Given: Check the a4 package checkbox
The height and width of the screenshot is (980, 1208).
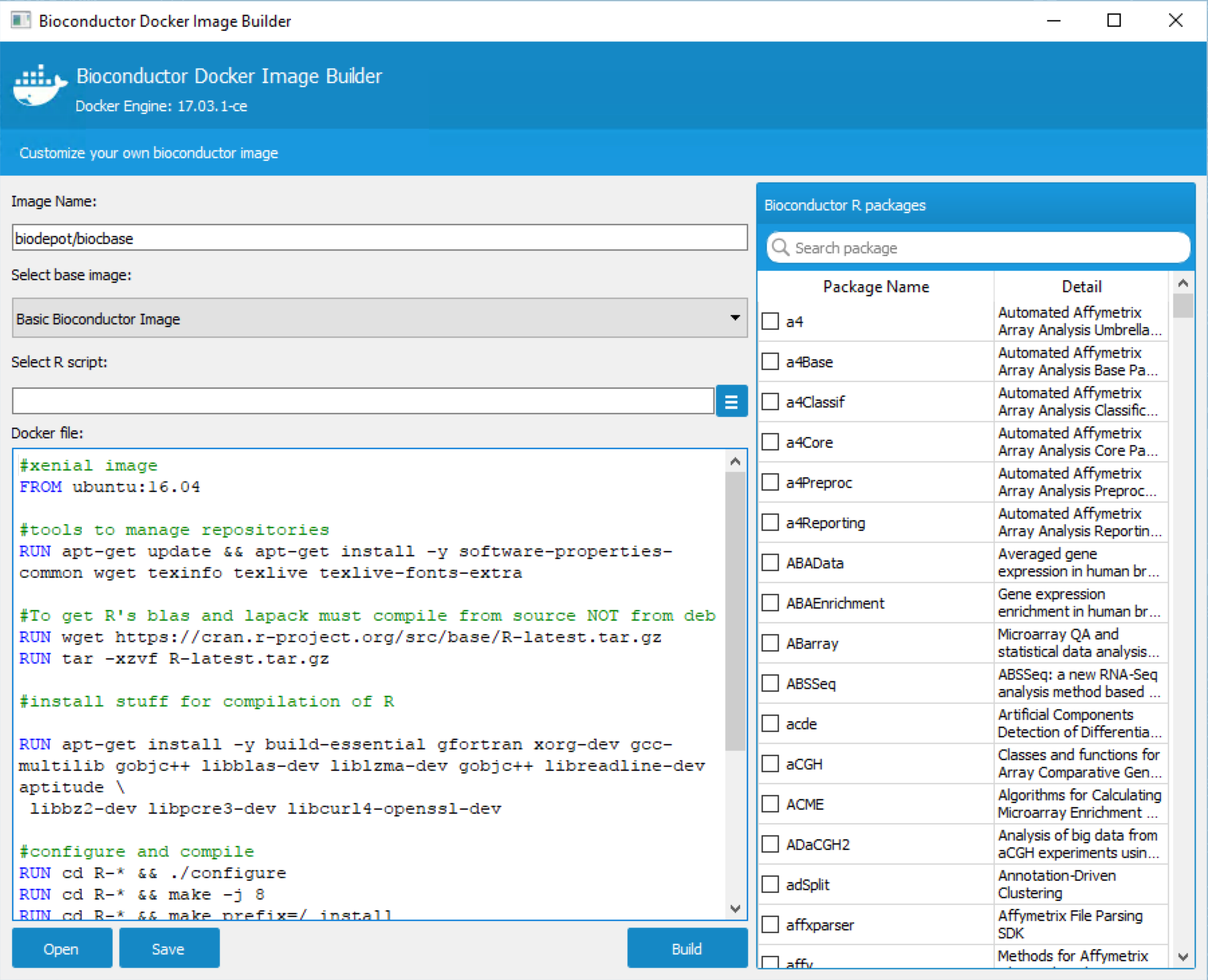Looking at the screenshot, I should pos(770,321).
